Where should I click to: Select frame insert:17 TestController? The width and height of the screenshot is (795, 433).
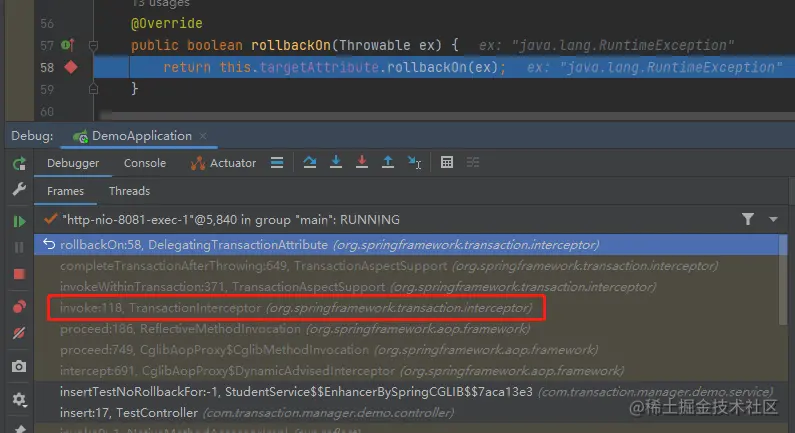tap(408, 413)
